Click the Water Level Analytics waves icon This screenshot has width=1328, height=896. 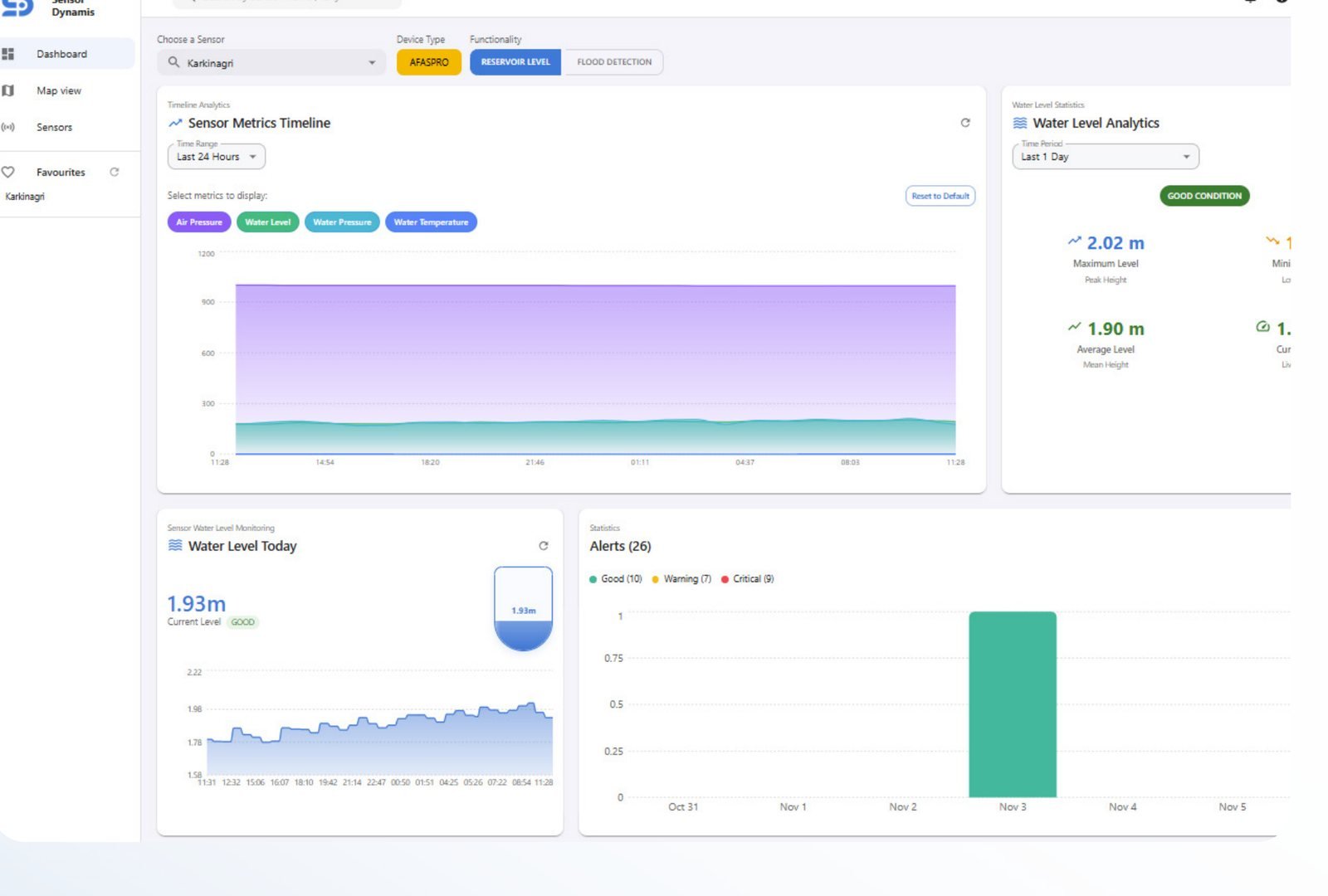(x=1020, y=123)
